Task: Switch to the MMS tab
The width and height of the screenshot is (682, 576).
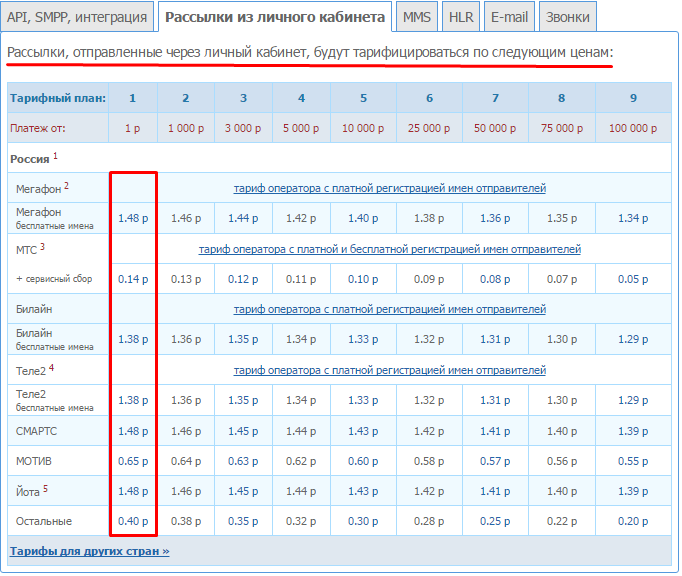Action: click(416, 17)
